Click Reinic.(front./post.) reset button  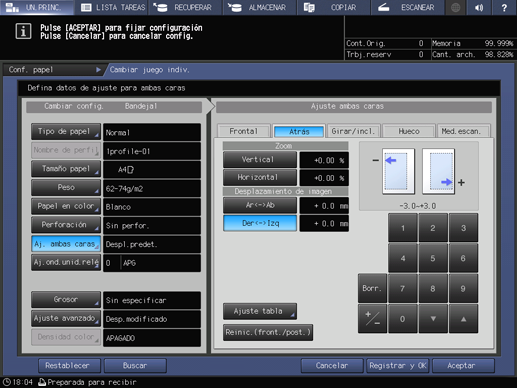(268, 332)
